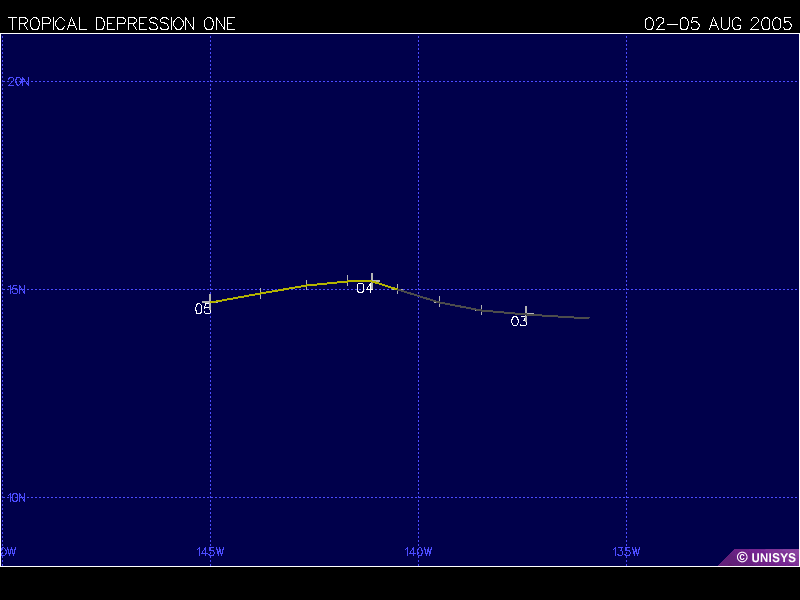Select the 10N latitude label
The height and width of the screenshot is (600, 800).
click(x=18, y=498)
